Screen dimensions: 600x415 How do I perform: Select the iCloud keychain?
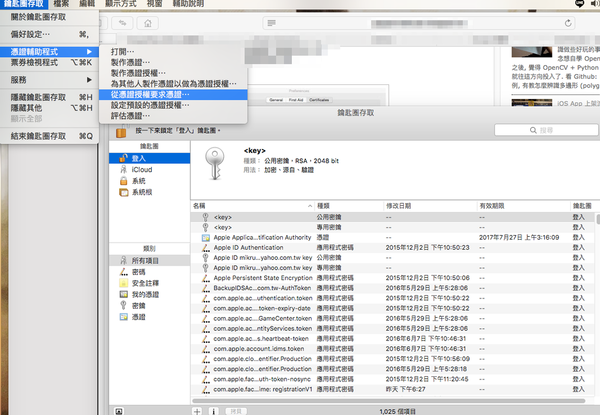[149, 169]
